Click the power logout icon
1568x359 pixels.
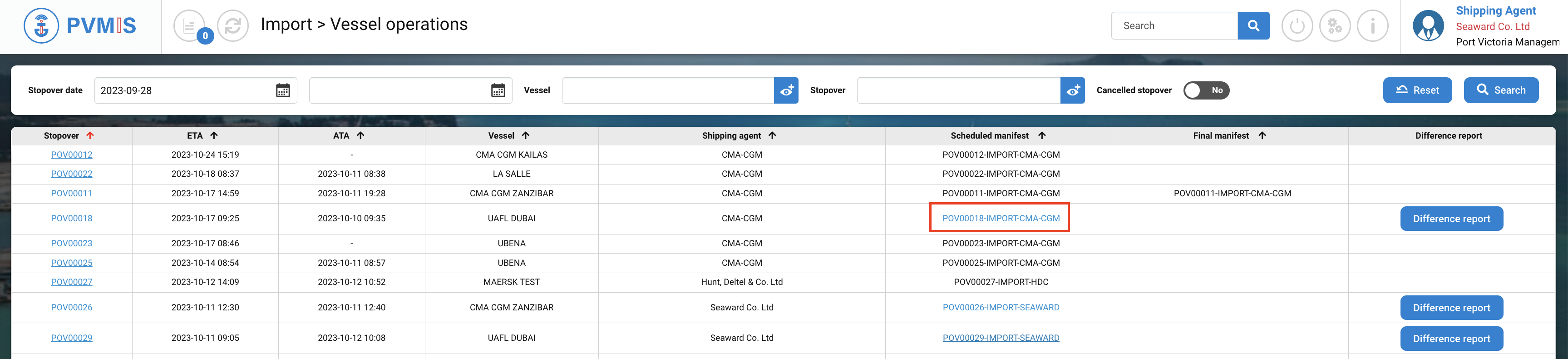pos(1297,25)
